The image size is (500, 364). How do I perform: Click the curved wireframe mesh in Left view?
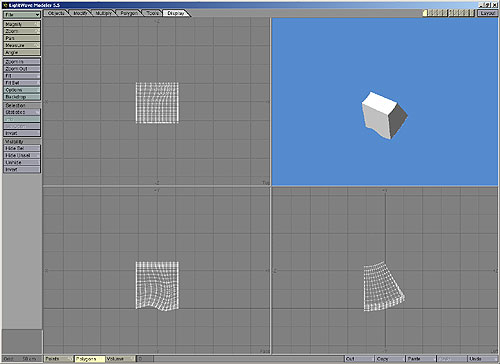[x=384, y=286]
